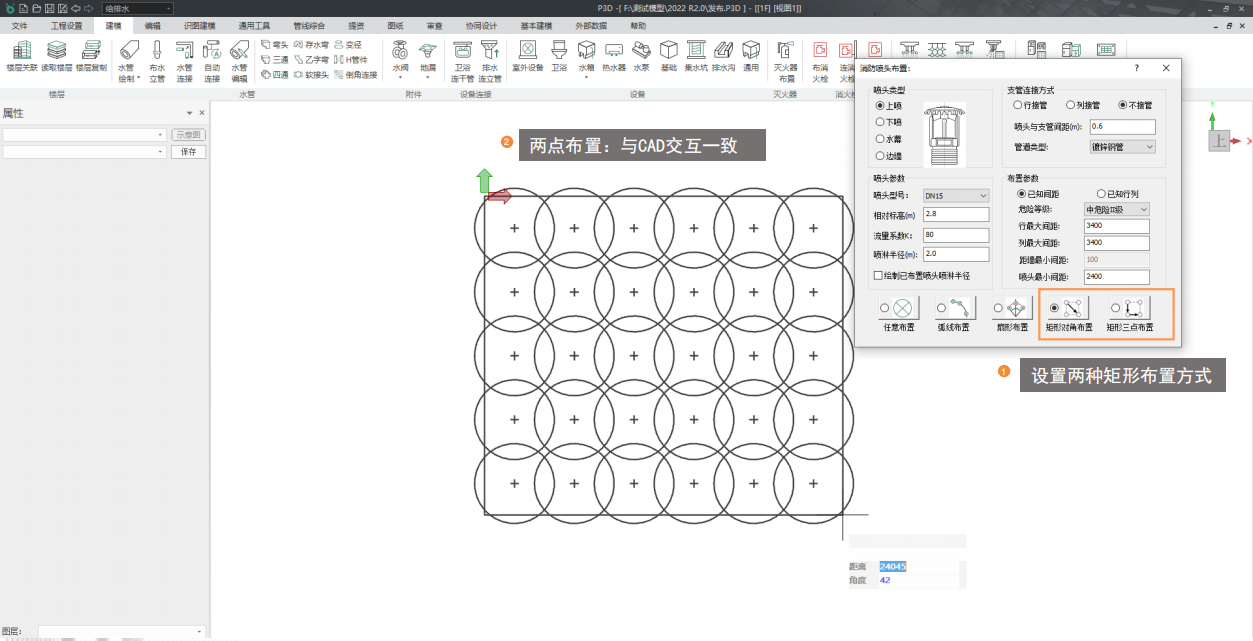
Task: Click the 行最大间距 input field
Action: (1116, 226)
